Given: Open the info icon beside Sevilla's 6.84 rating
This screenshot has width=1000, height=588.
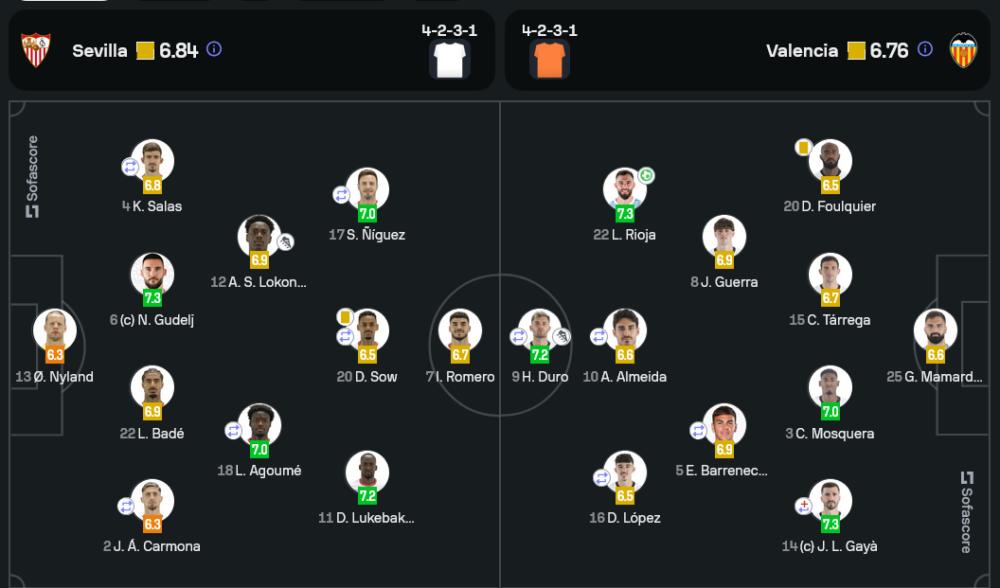Looking at the screenshot, I should pyautogui.click(x=214, y=49).
